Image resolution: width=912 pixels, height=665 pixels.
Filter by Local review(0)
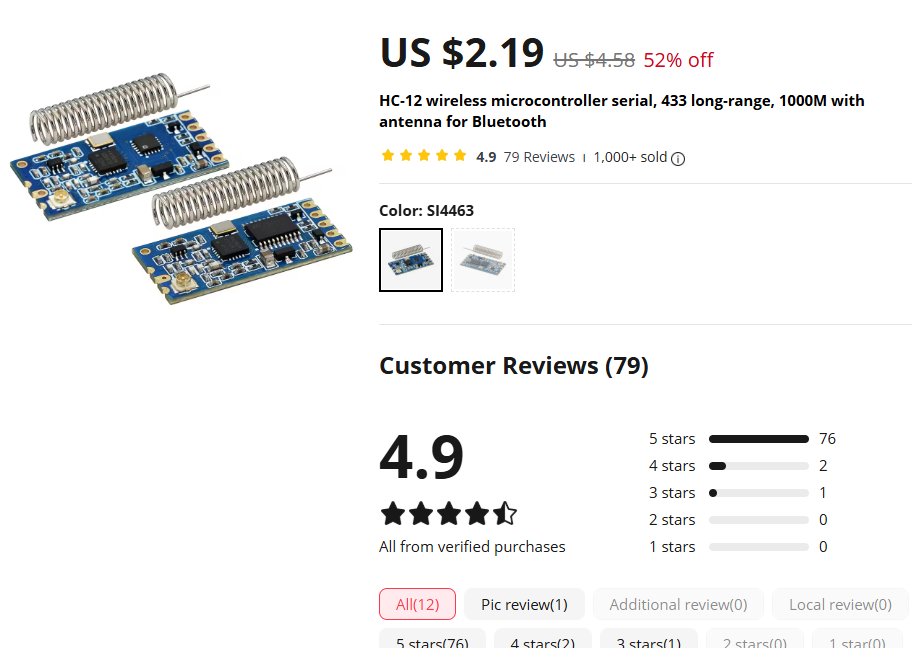pyautogui.click(x=839, y=604)
